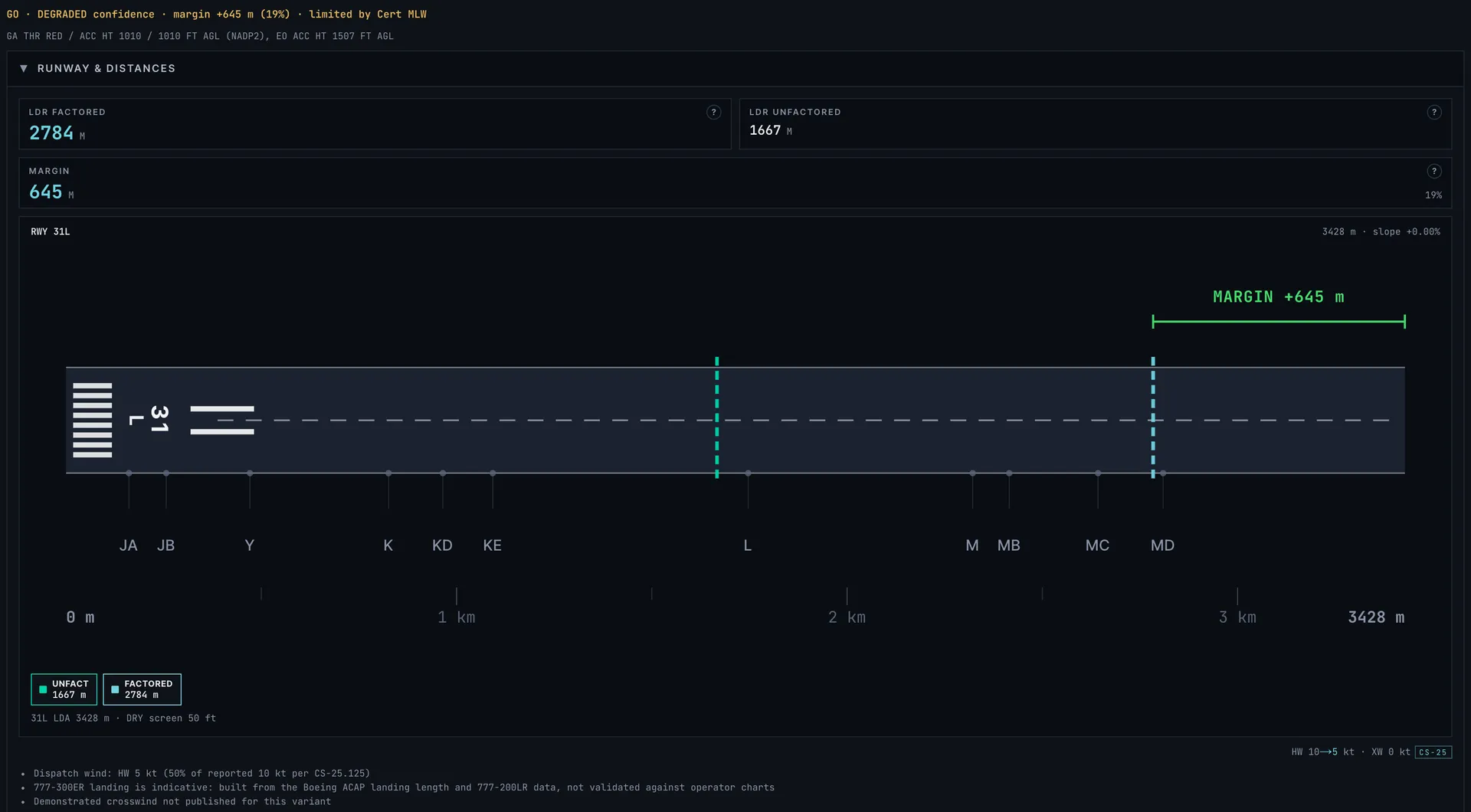The image size is (1471, 812).
Task: Click the light-blue factored distance dashed line
Action: [1153, 417]
